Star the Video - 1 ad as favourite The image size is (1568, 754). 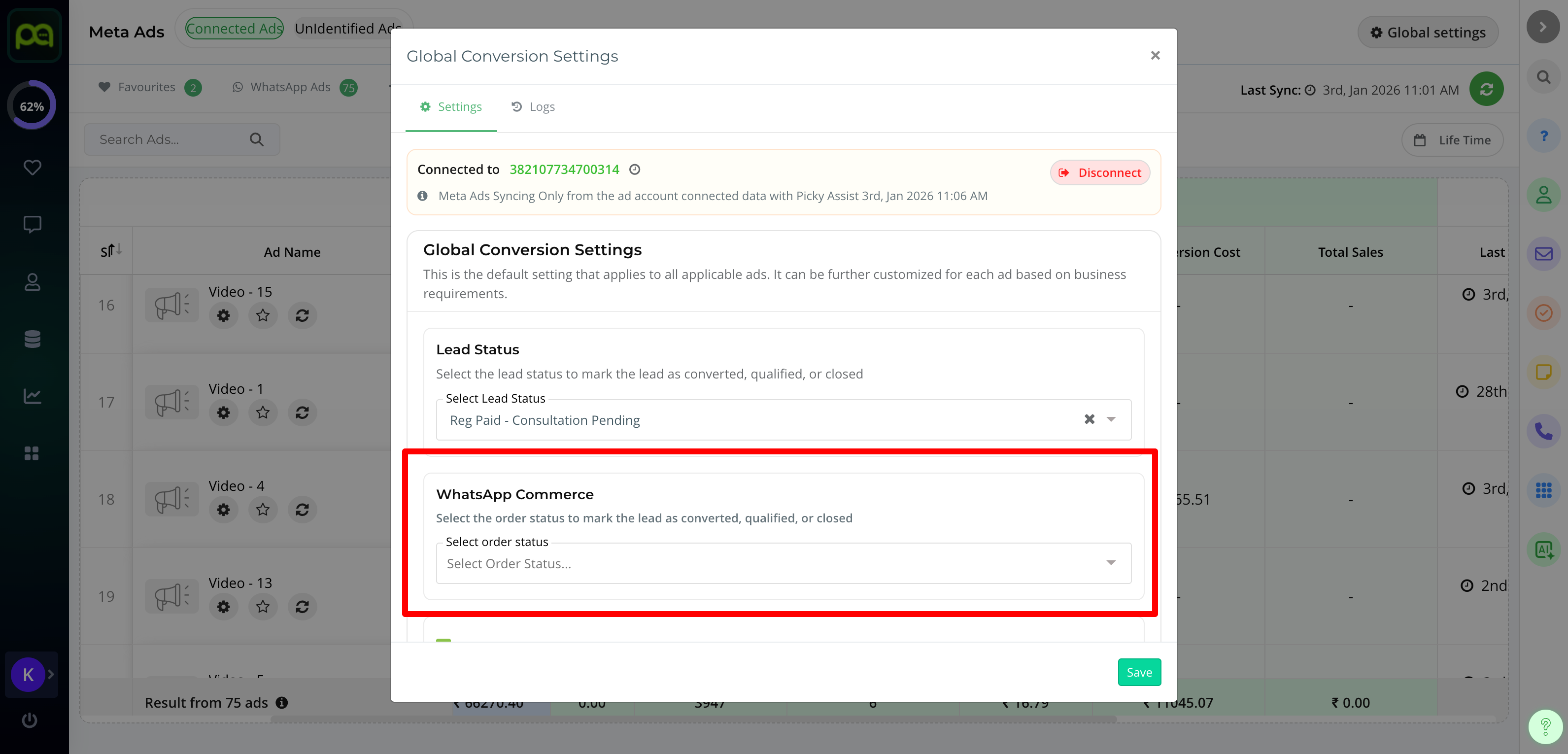coord(262,412)
